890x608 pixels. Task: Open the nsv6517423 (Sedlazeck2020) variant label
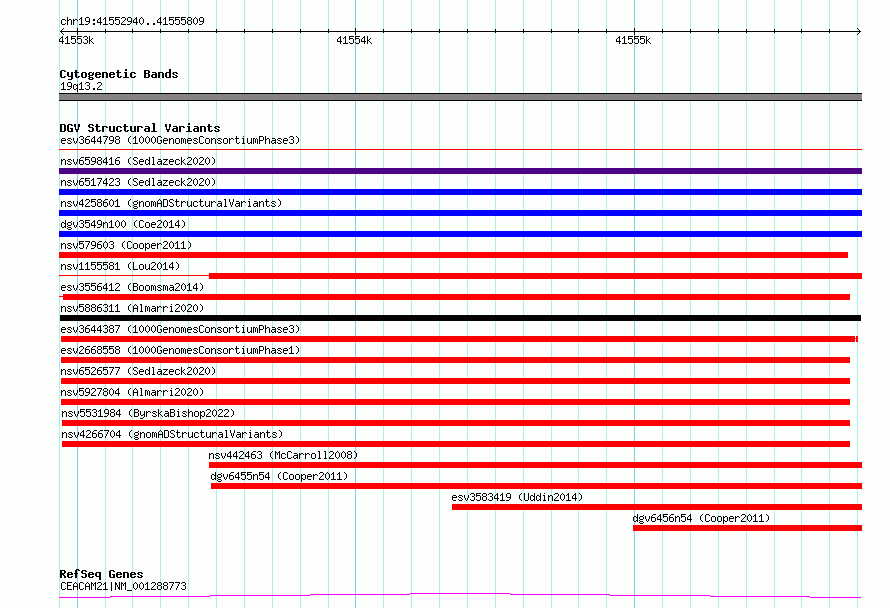coord(138,182)
